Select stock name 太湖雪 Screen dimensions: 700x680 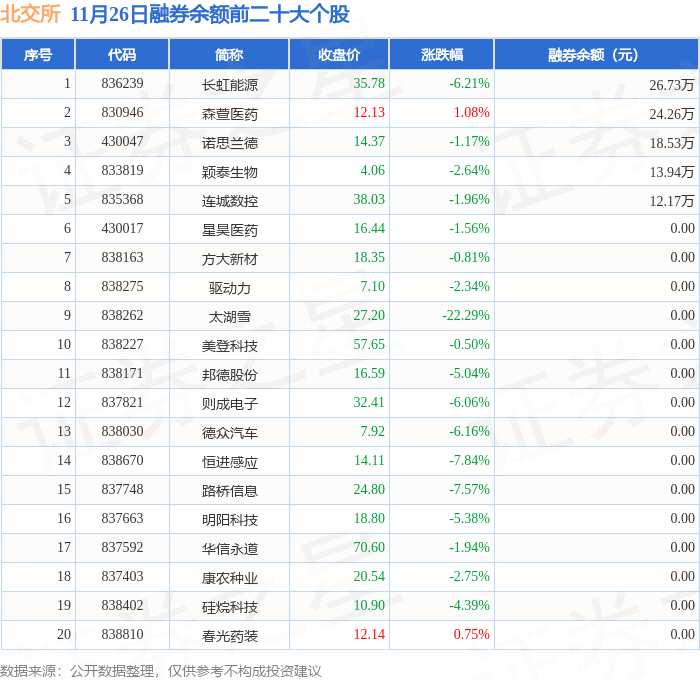pos(229,317)
